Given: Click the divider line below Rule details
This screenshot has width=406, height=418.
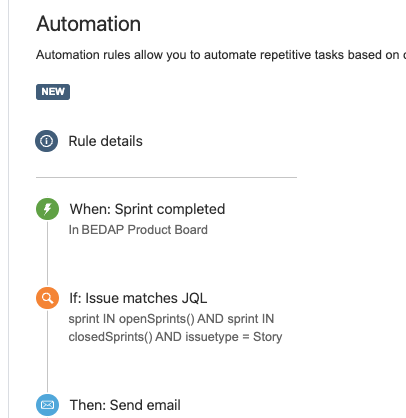Looking at the screenshot, I should tap(166, 177).
